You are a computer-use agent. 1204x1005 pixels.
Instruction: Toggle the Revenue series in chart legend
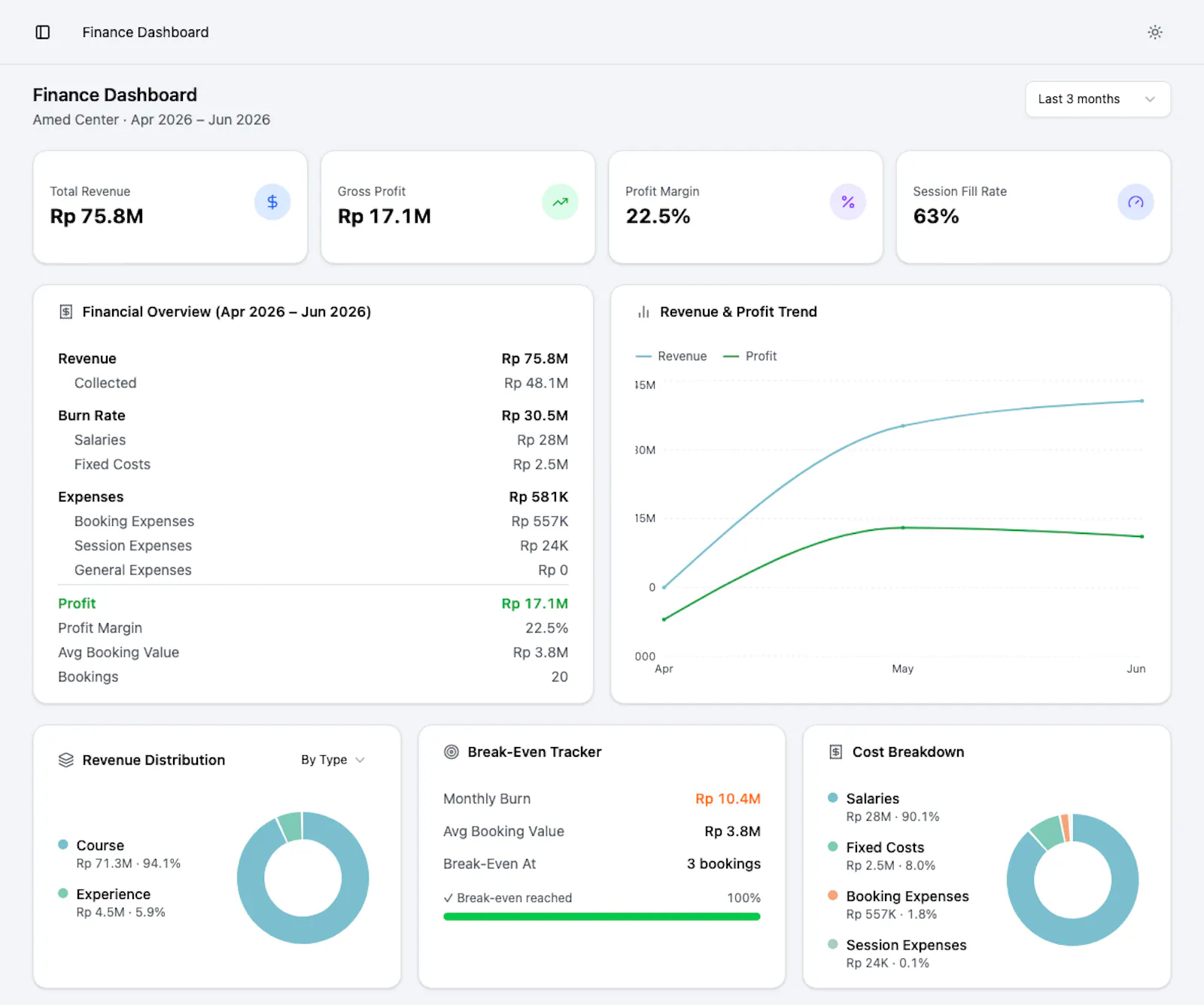tap(671, 356)
